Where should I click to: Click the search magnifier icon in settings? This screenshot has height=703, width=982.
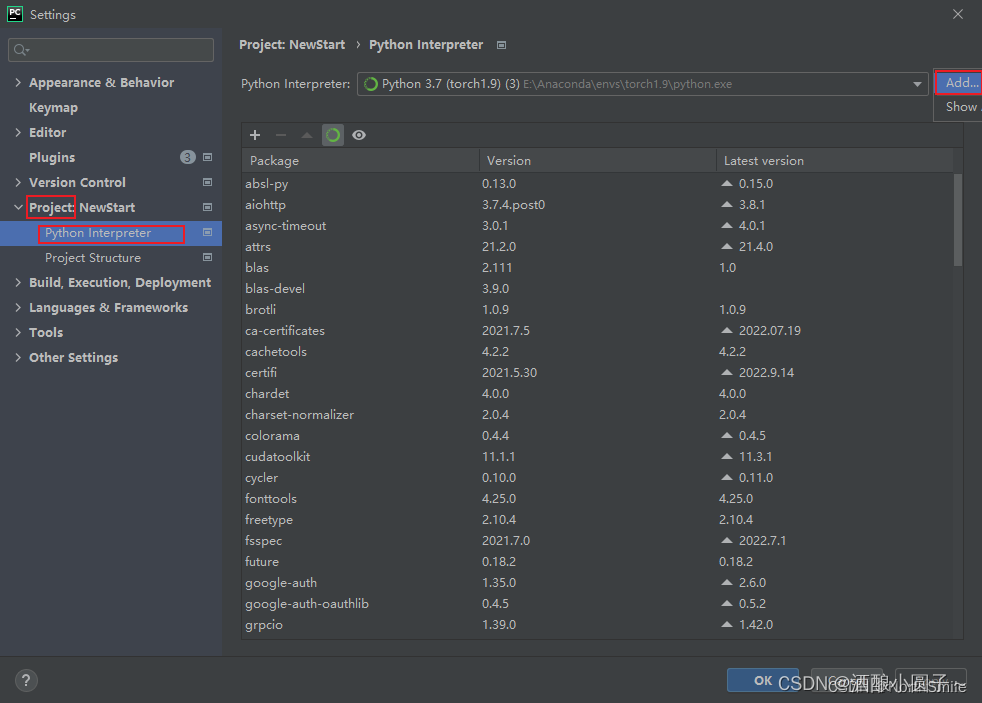pos(21,50)
